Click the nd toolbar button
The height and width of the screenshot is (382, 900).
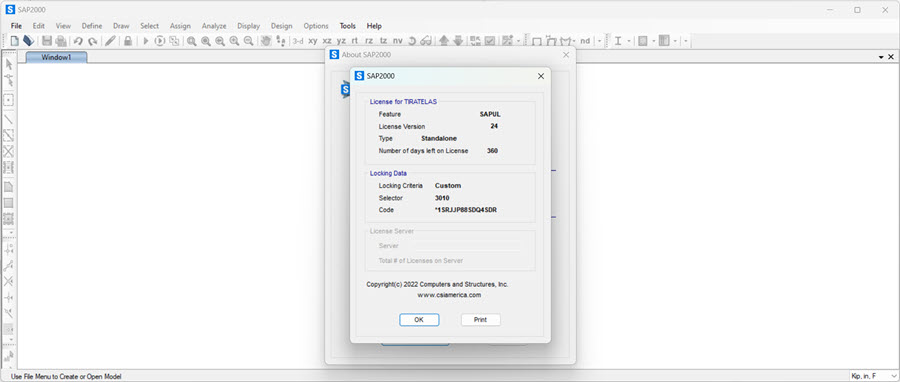click(x=585, y=41)
